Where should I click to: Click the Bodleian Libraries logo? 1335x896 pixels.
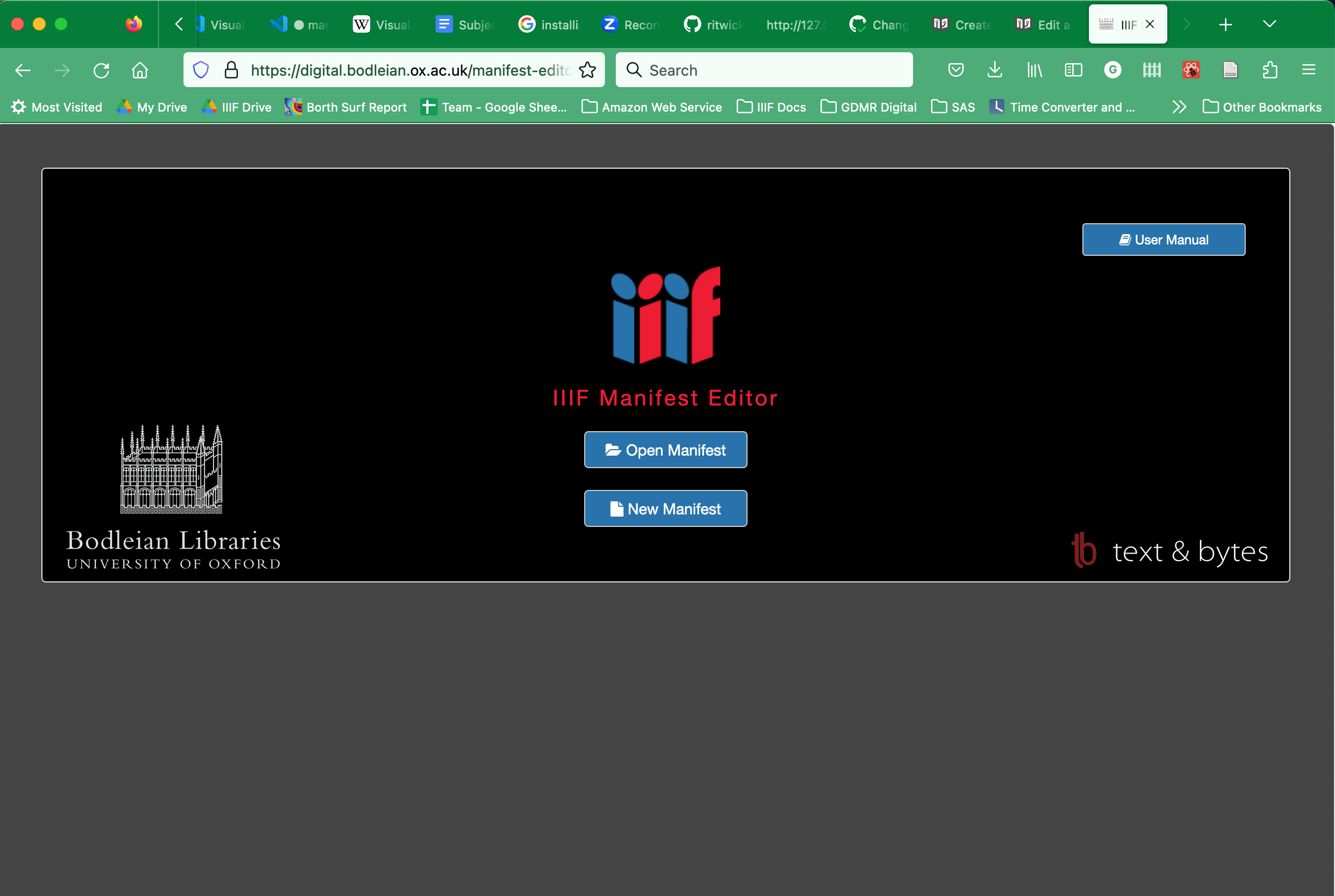pyautogui.click(x=173, y=497)
